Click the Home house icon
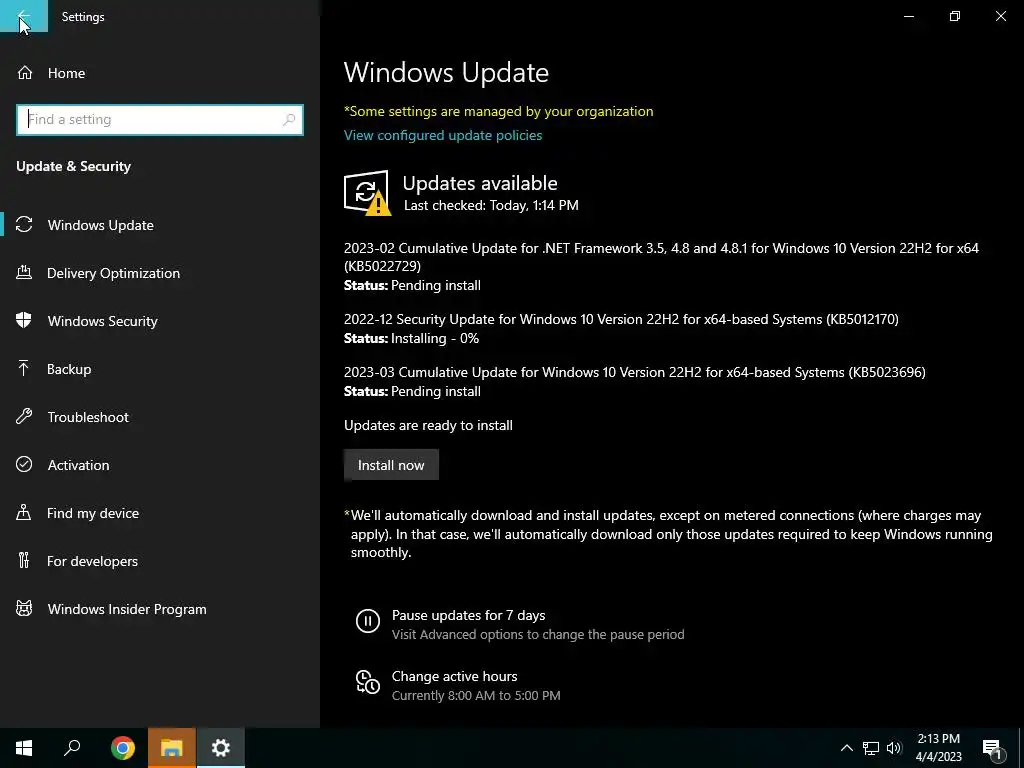The width and height of the screenshot is (1024, 768). (25, 73)
